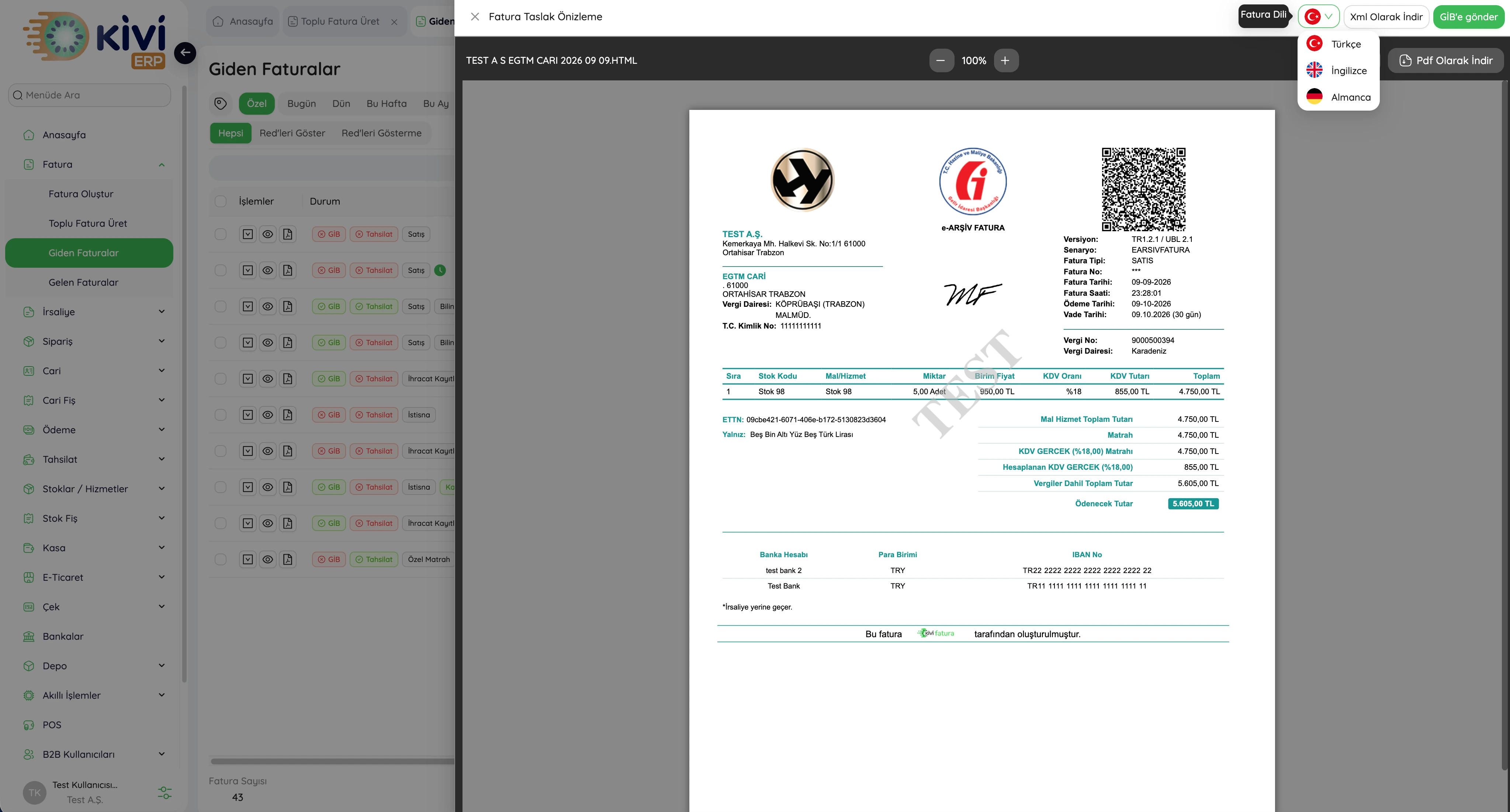Select Red'leri Göster filter

(x=292, y=133)
